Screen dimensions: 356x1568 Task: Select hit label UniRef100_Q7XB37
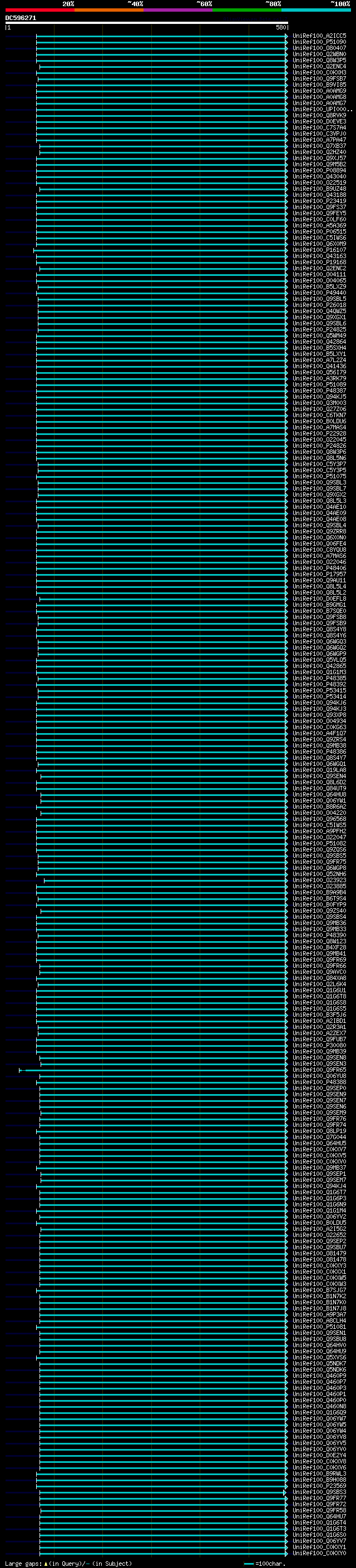coord(319,146)
